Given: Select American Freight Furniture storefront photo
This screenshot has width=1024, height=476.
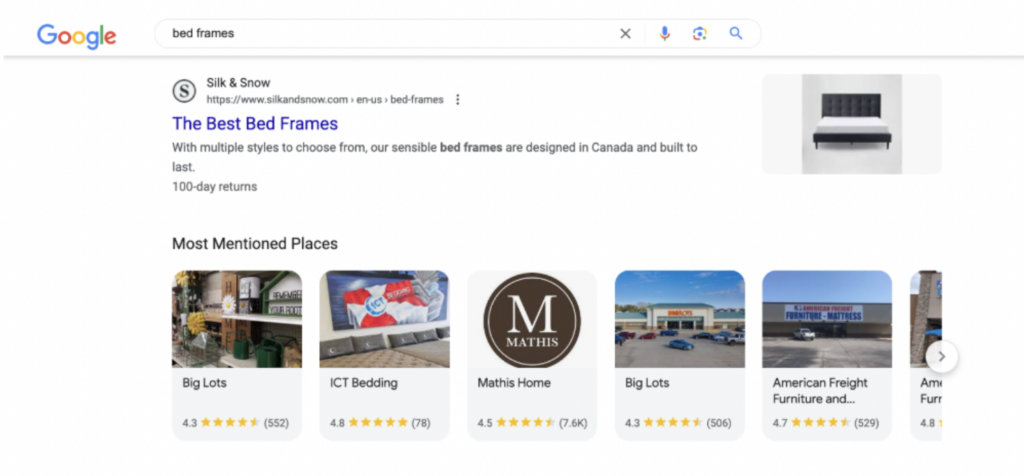Looking at the screenshot, I should click(827, 319).
